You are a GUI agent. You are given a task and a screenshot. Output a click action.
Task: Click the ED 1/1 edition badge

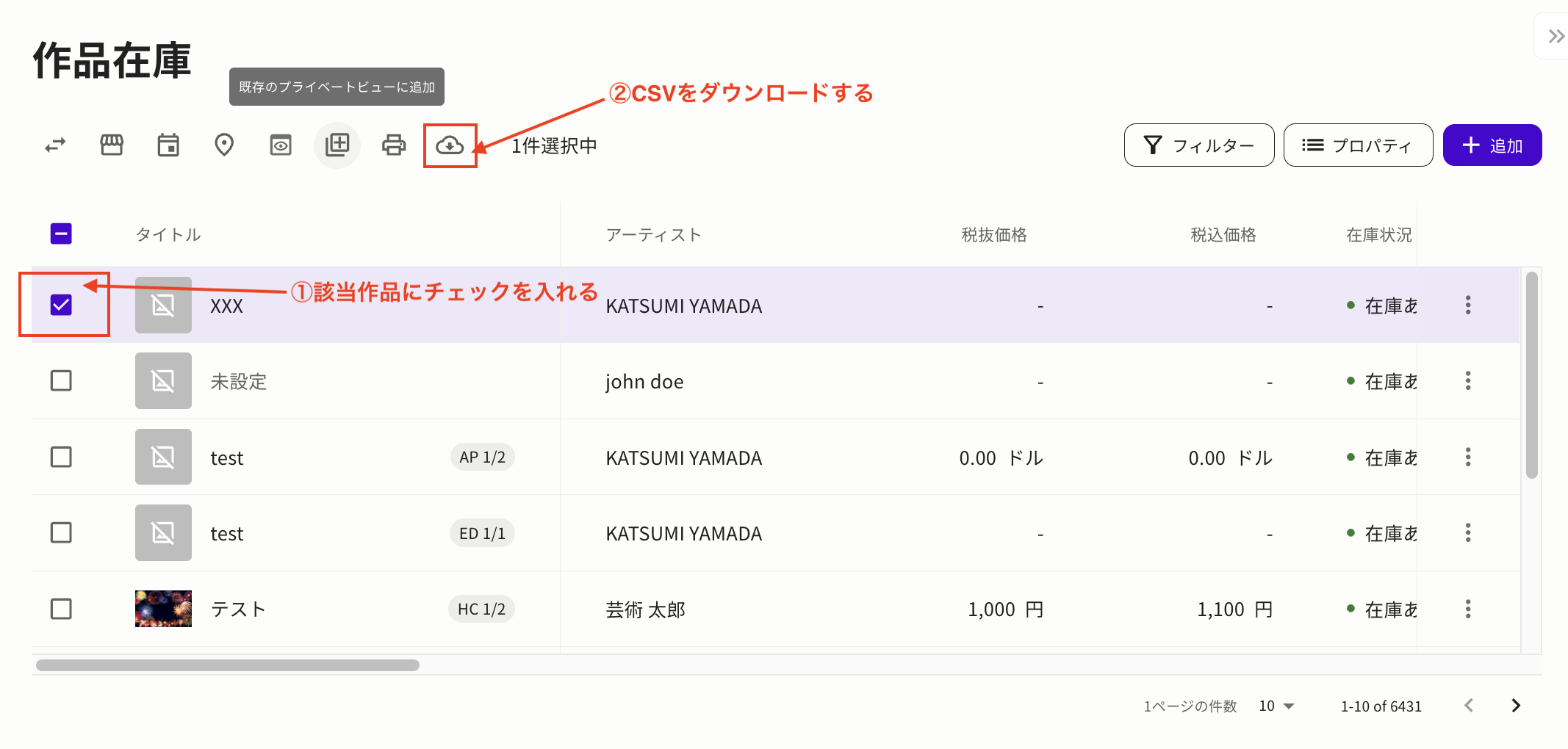(482, 533)
